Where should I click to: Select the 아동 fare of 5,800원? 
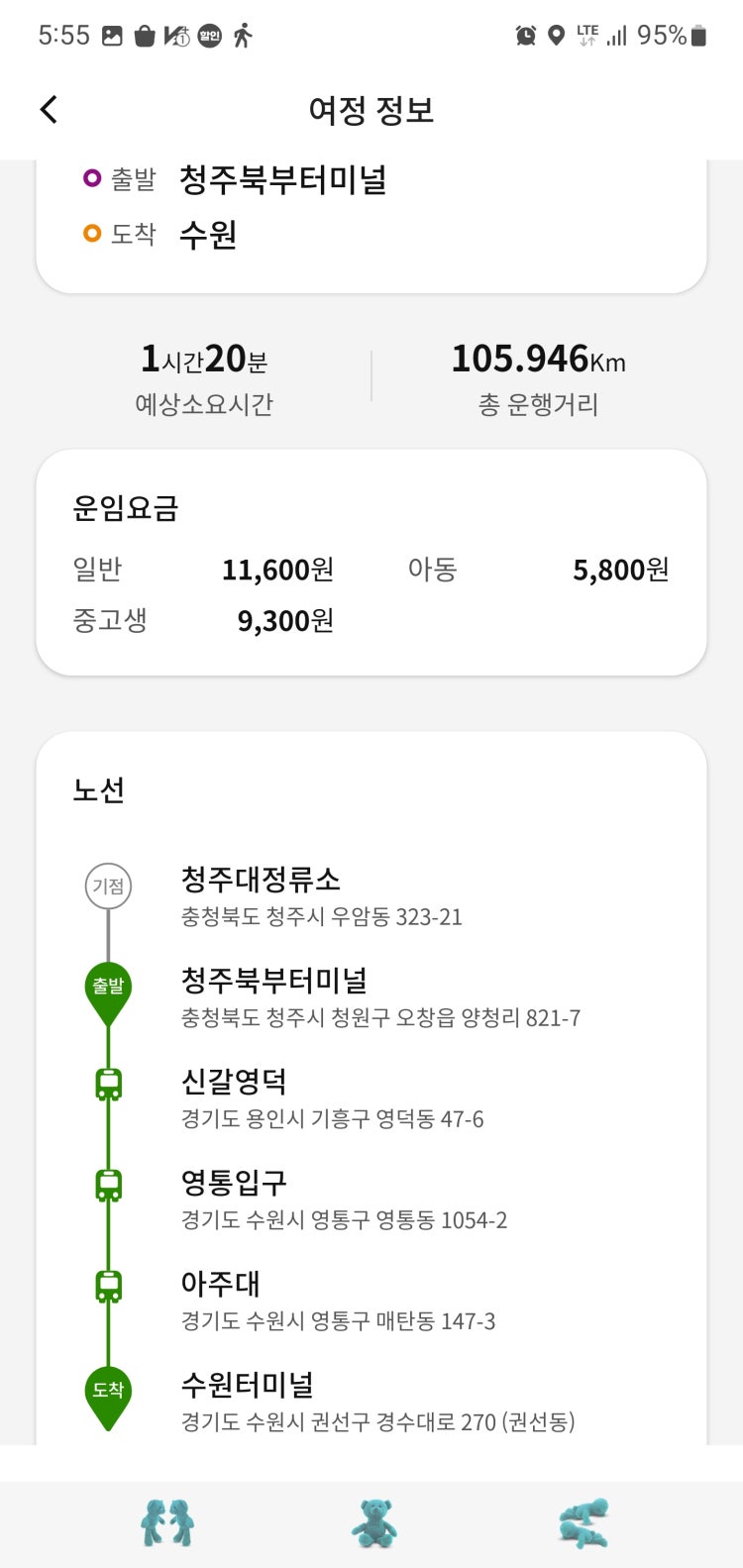click(x=621, y=570)
